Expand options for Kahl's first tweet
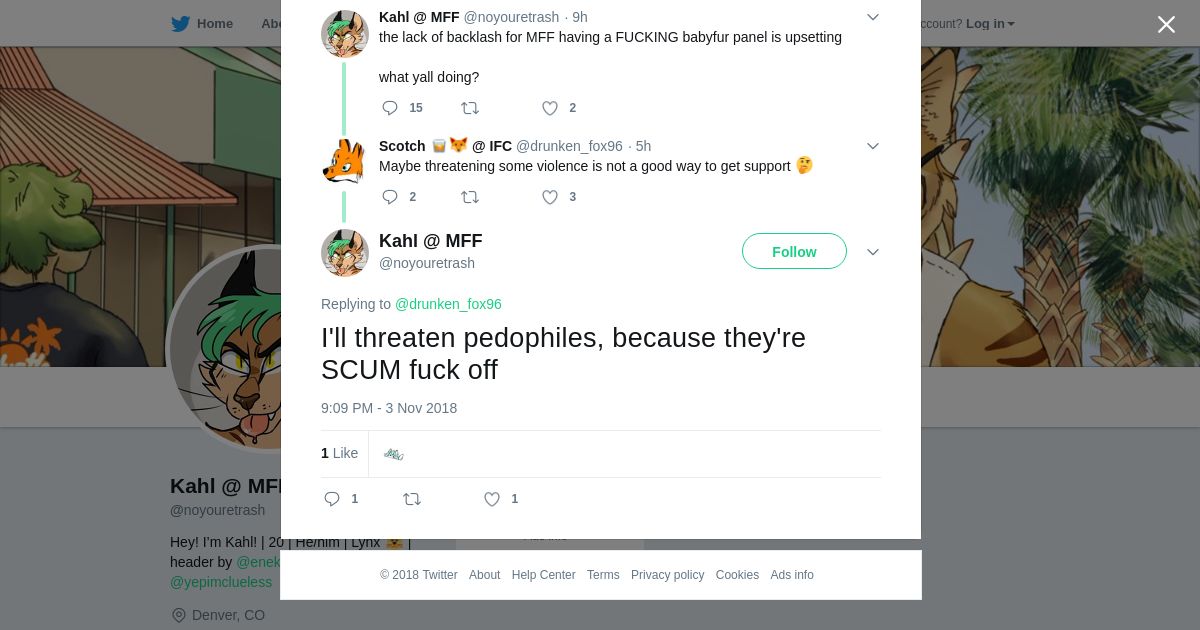The image size is (1200, 630). pyautogui.click(x=872, y=17)
